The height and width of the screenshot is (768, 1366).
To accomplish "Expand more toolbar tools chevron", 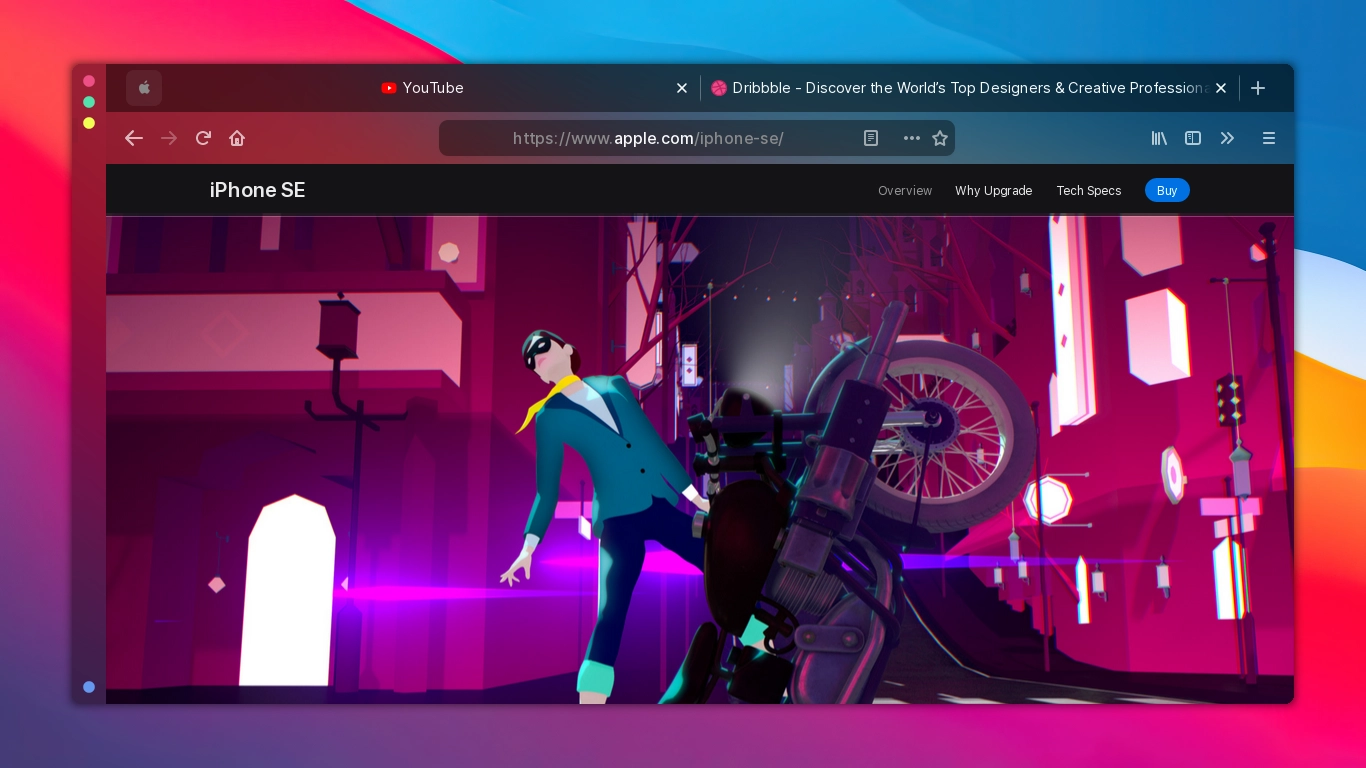I will tap(1227, 138).
